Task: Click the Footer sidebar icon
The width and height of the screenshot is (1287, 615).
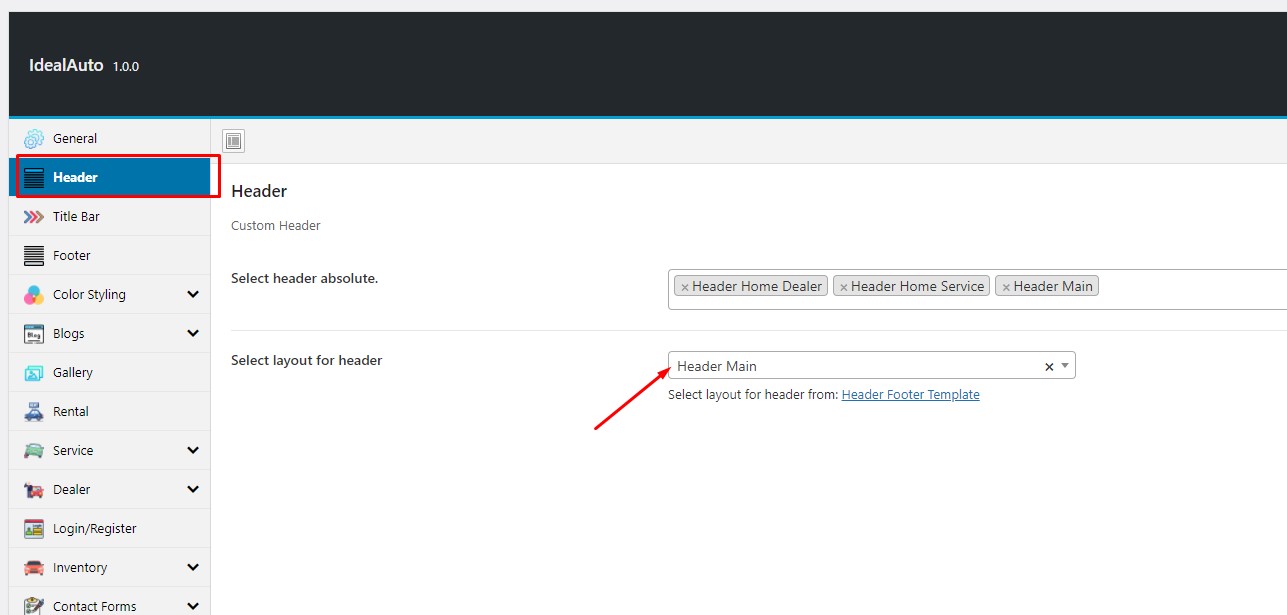Action: click(x=34, y=256)
